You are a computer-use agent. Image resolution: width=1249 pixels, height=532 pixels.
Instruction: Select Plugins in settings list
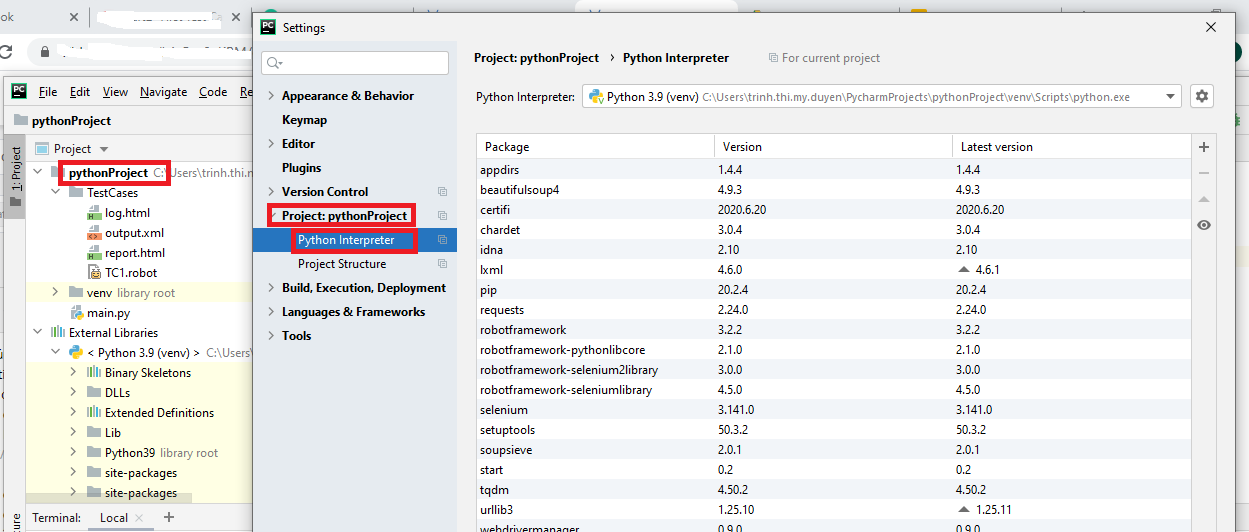[302, 168]
